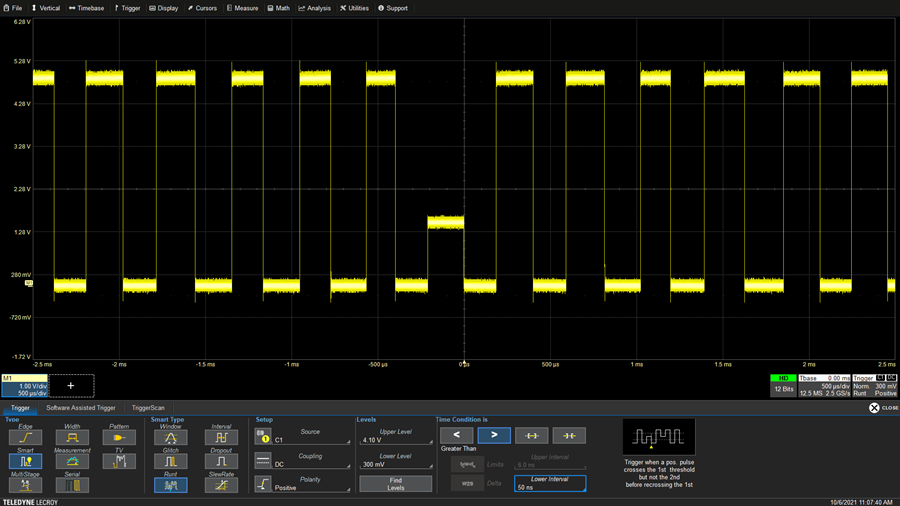Choose the Width trigger type
Screen dimensions: 900x506
72,437
